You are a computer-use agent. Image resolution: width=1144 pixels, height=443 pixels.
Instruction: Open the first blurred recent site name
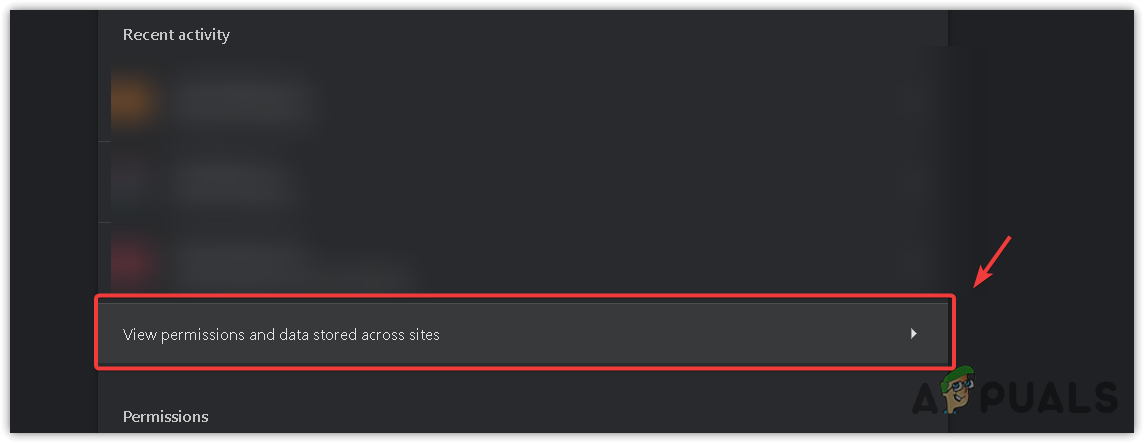click(240, 94)
